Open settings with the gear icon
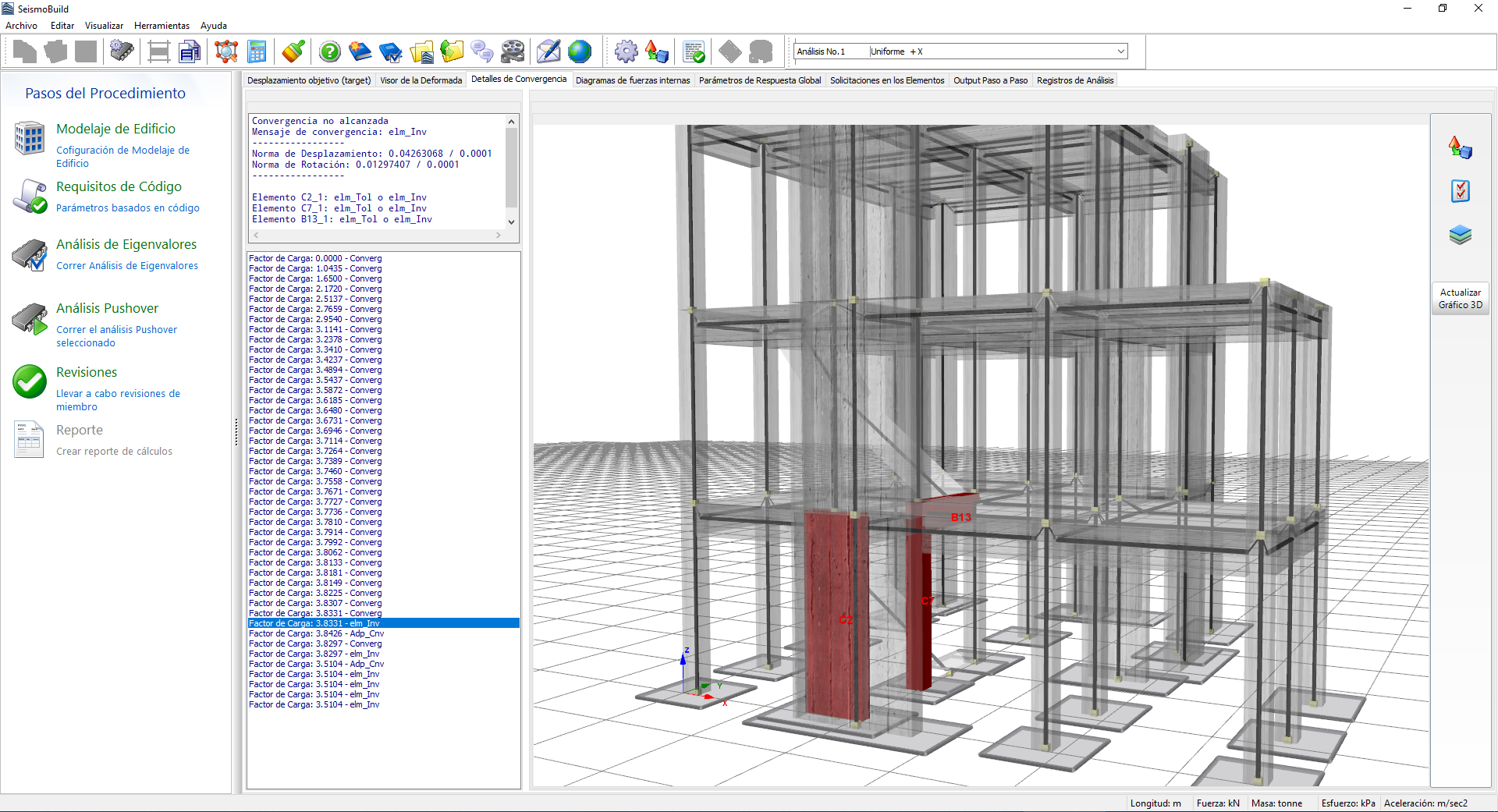The image size is (1498, 812). tap(626, 52)
